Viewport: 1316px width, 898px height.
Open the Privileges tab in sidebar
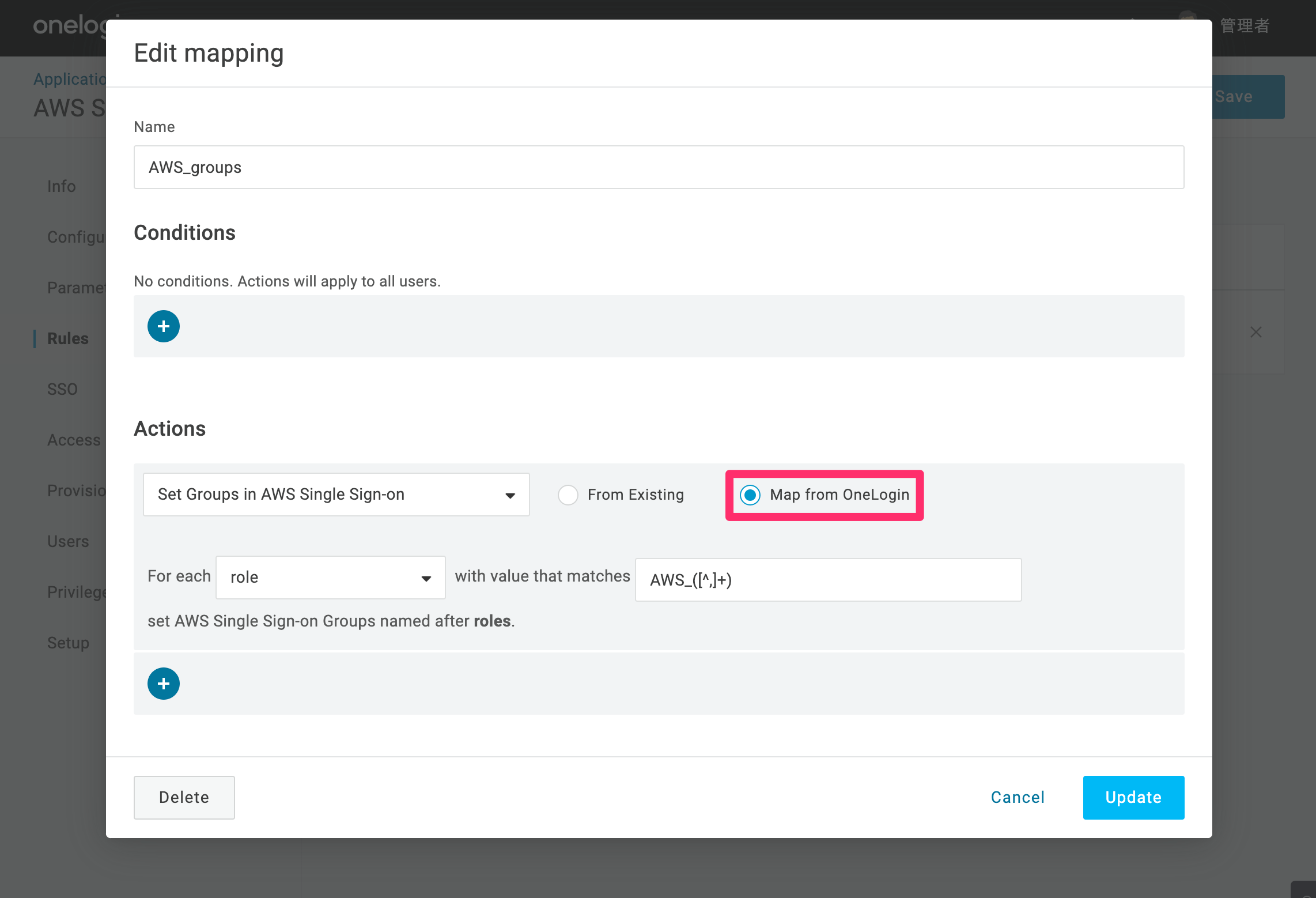(77, 592)
